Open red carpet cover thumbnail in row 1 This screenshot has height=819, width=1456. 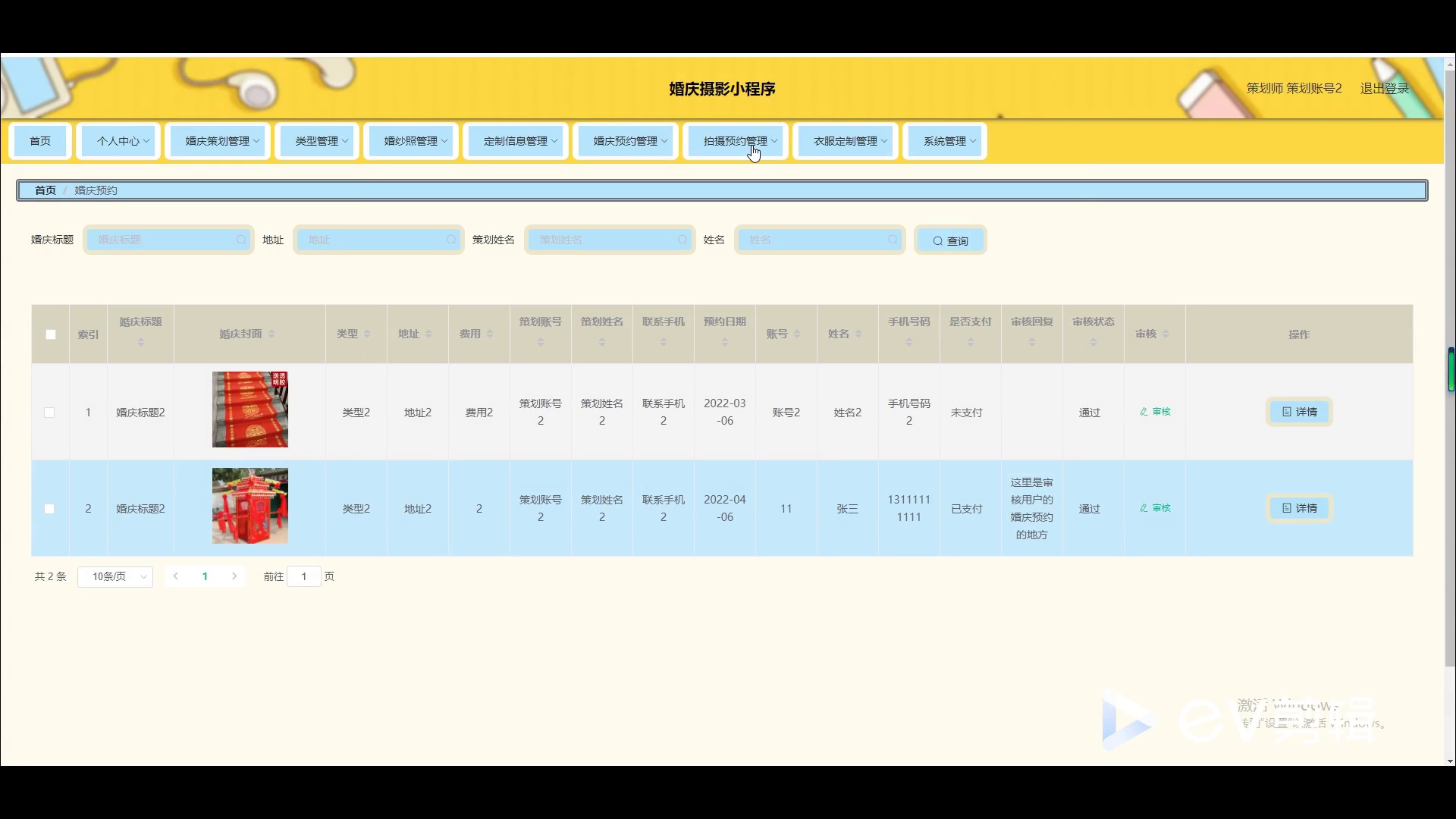[250, 409]
